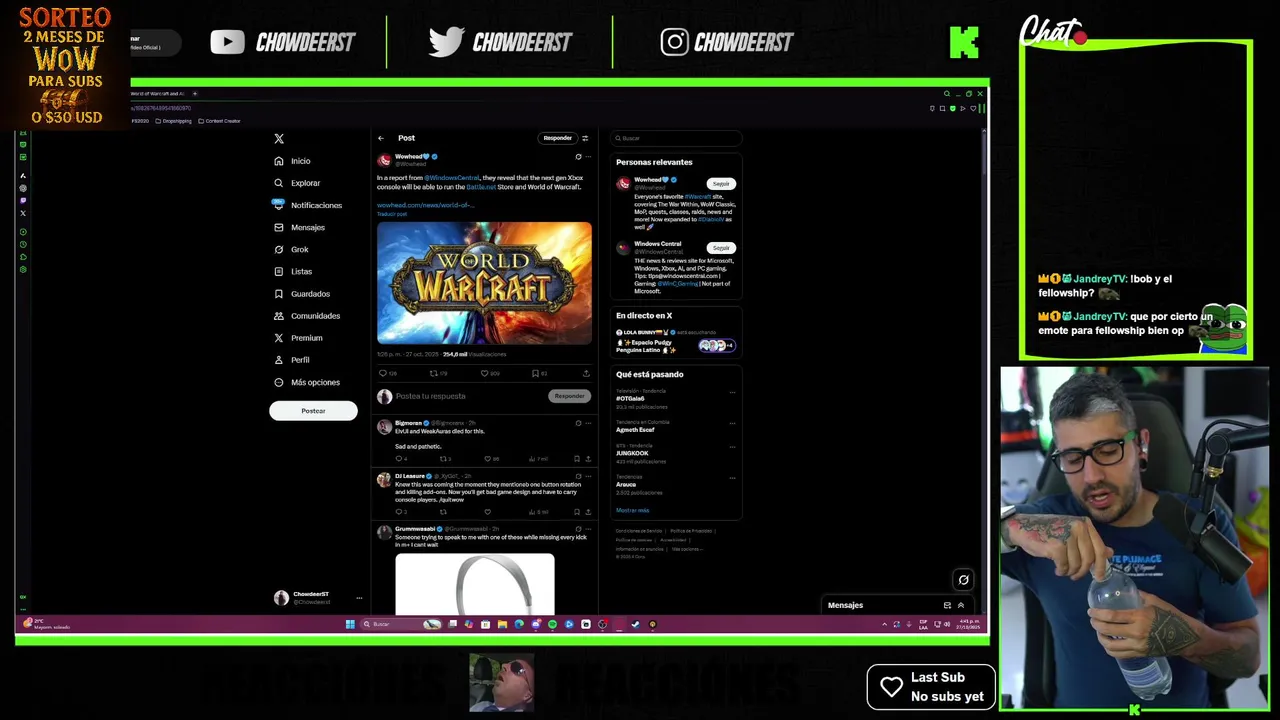
Task: Expand the Mensajes drawer chevrons
Action: [961, 605]
